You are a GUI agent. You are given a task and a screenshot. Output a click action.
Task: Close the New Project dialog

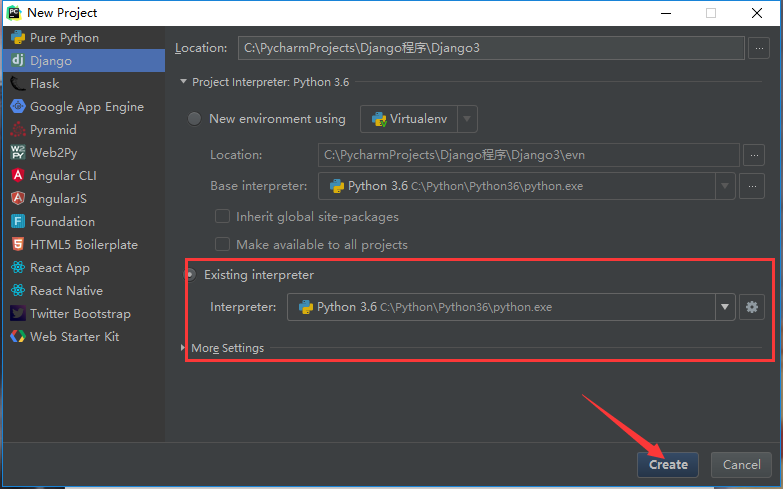(x=757, y=13)
